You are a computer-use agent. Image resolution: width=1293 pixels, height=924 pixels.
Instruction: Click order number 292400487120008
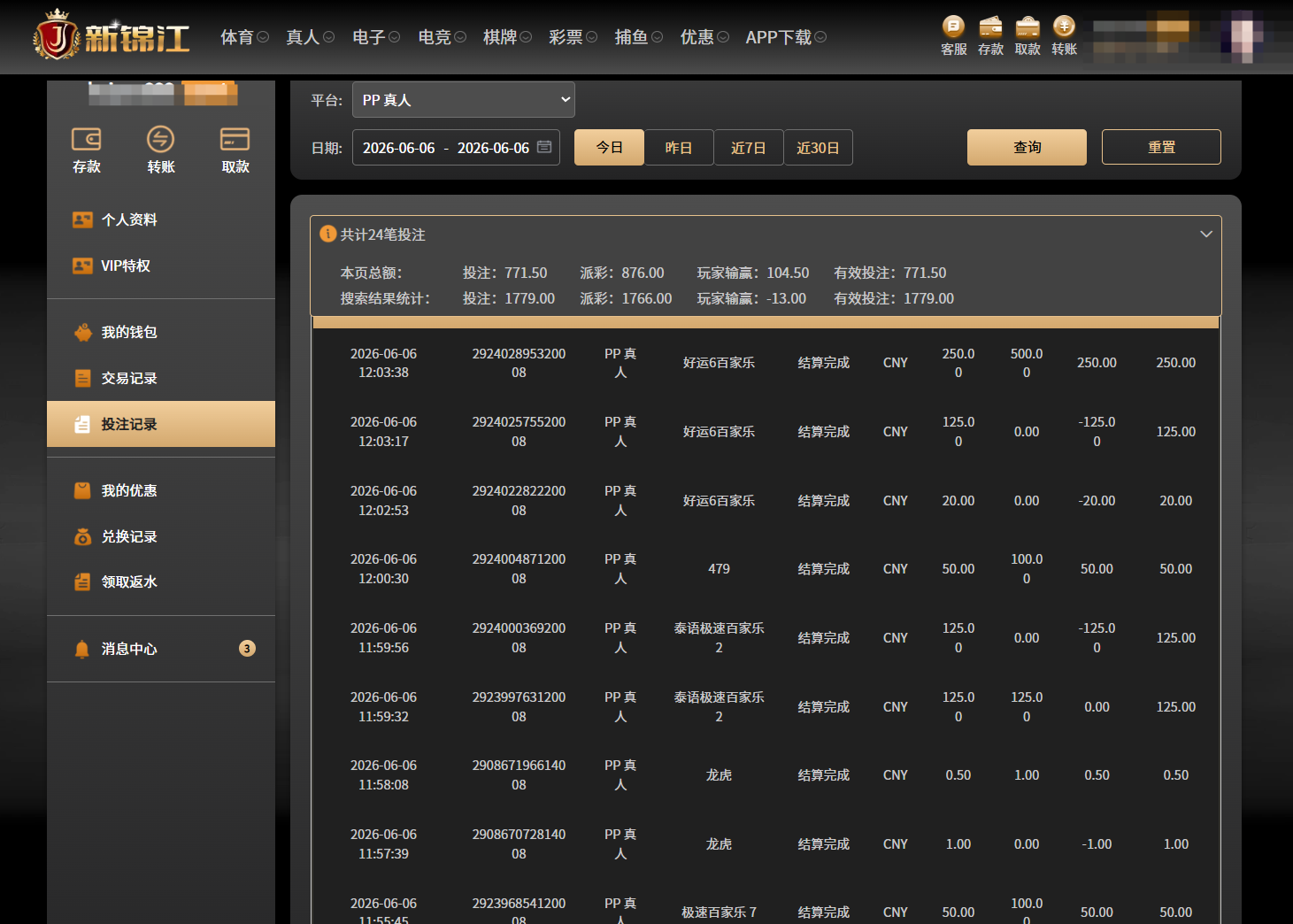pyautogui.click(x=519, y=569)
